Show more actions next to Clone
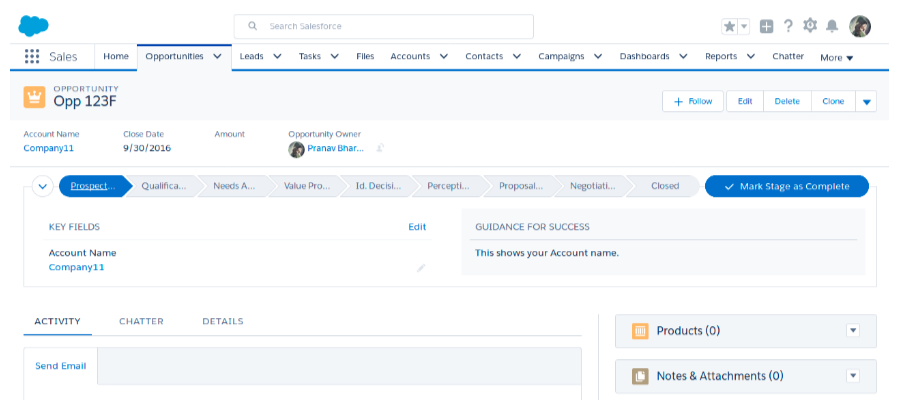 coord(866,101)
